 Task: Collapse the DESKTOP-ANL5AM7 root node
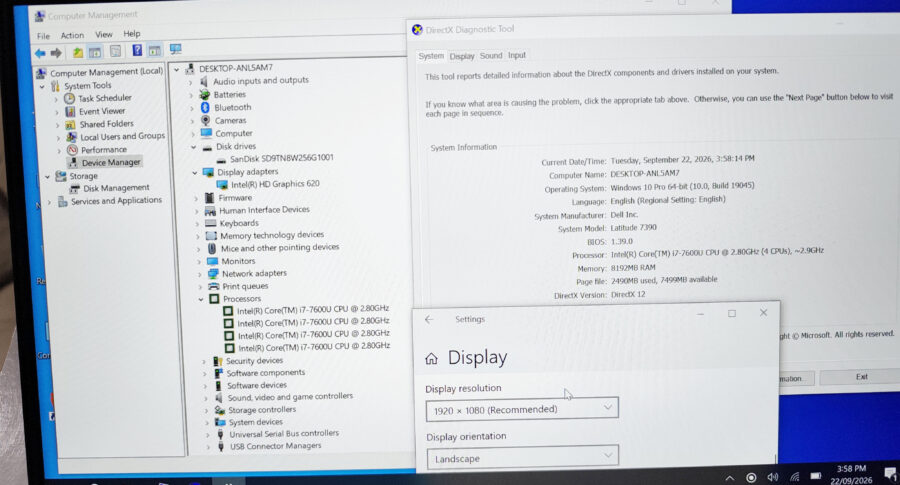pos(177,69)
